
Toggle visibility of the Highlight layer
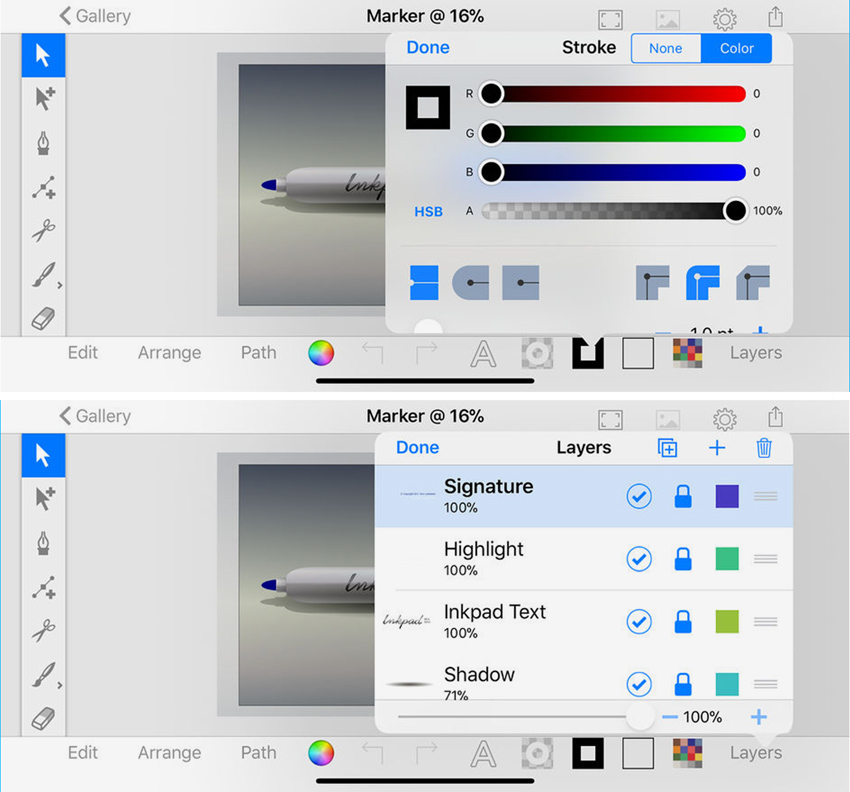[x=639, y=559]
